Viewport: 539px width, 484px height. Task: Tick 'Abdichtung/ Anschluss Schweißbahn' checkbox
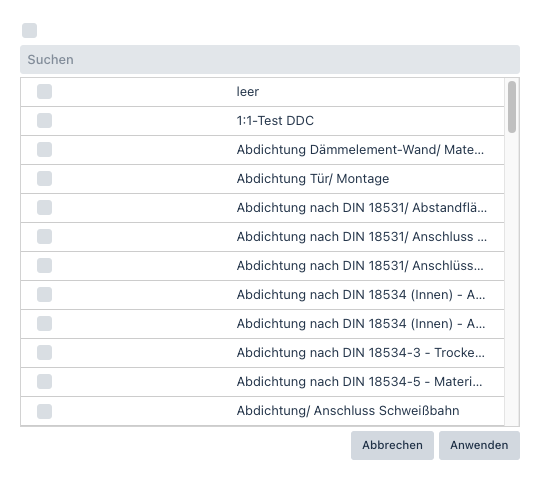pos(45,411)
